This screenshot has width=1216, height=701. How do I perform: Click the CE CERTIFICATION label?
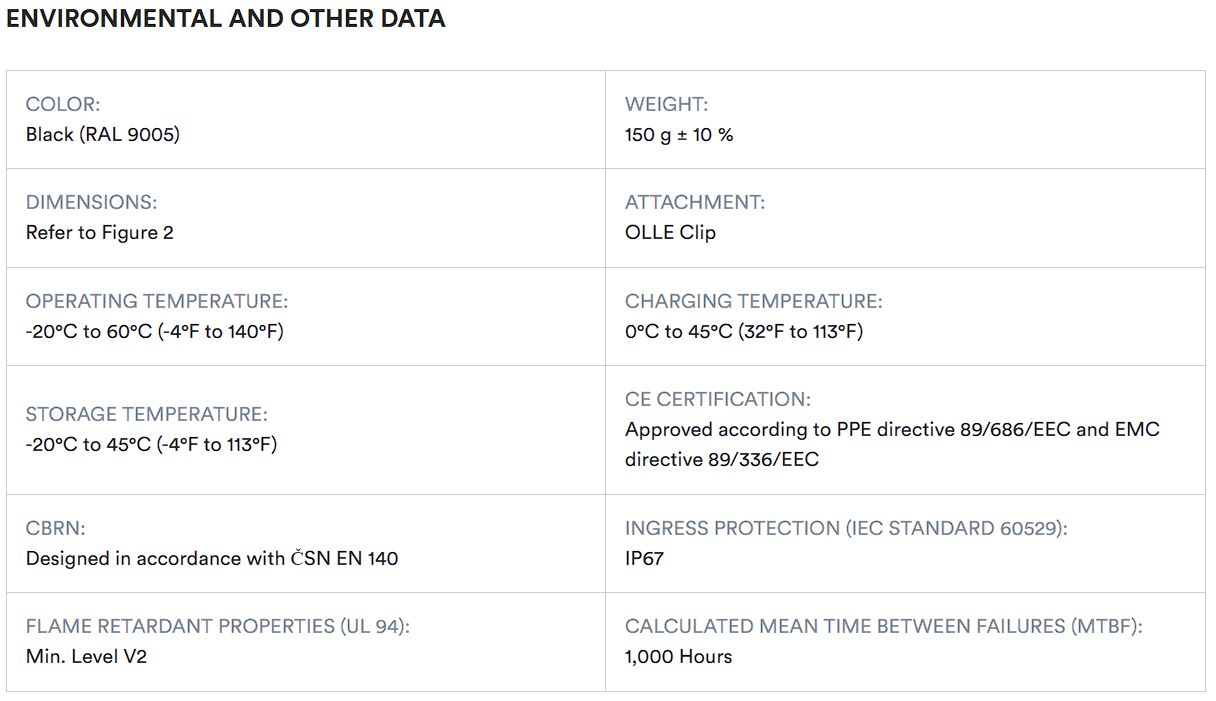[x=718, y=399]
